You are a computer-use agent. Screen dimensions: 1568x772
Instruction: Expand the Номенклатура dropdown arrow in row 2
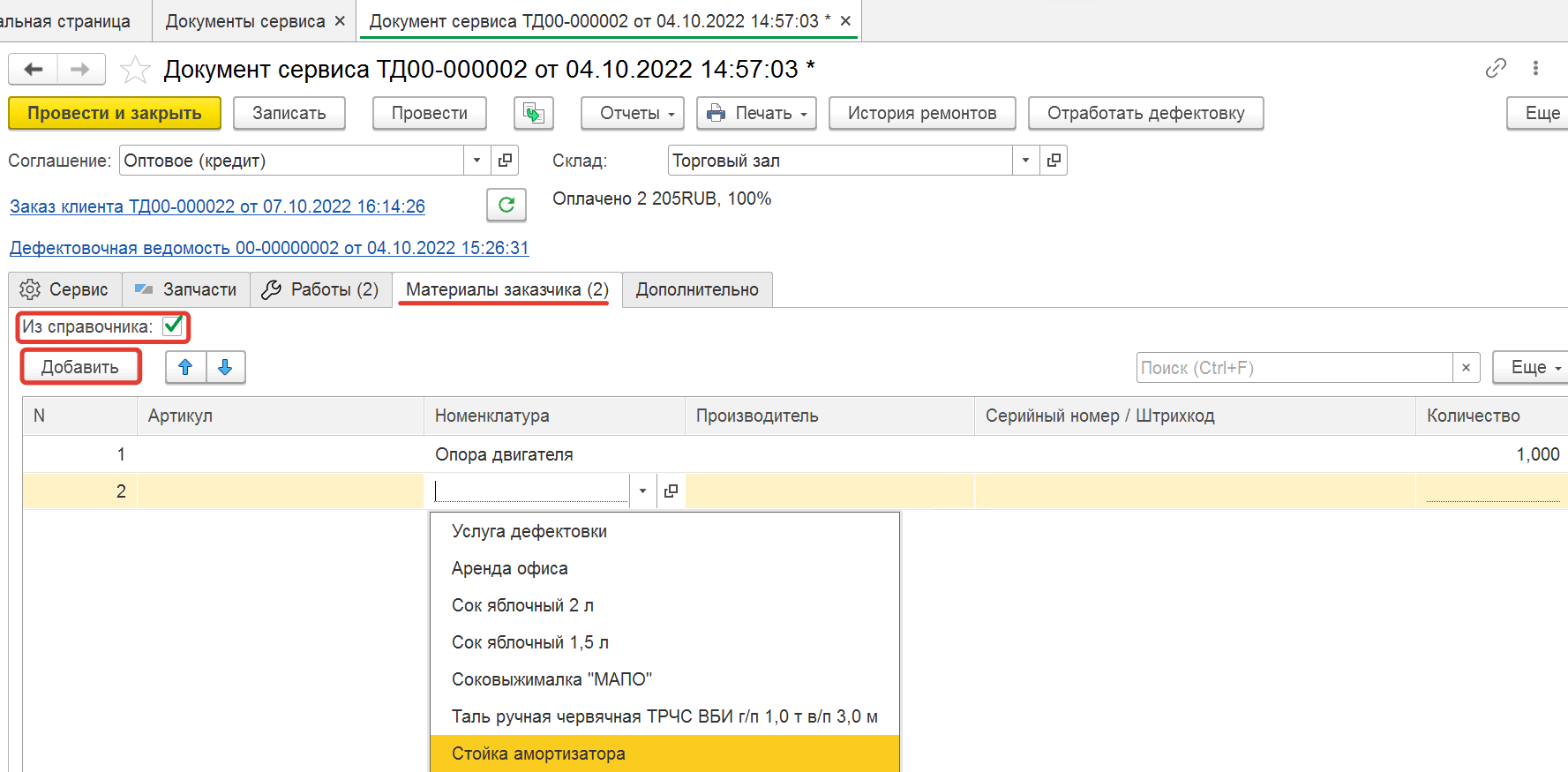point(642,491)
